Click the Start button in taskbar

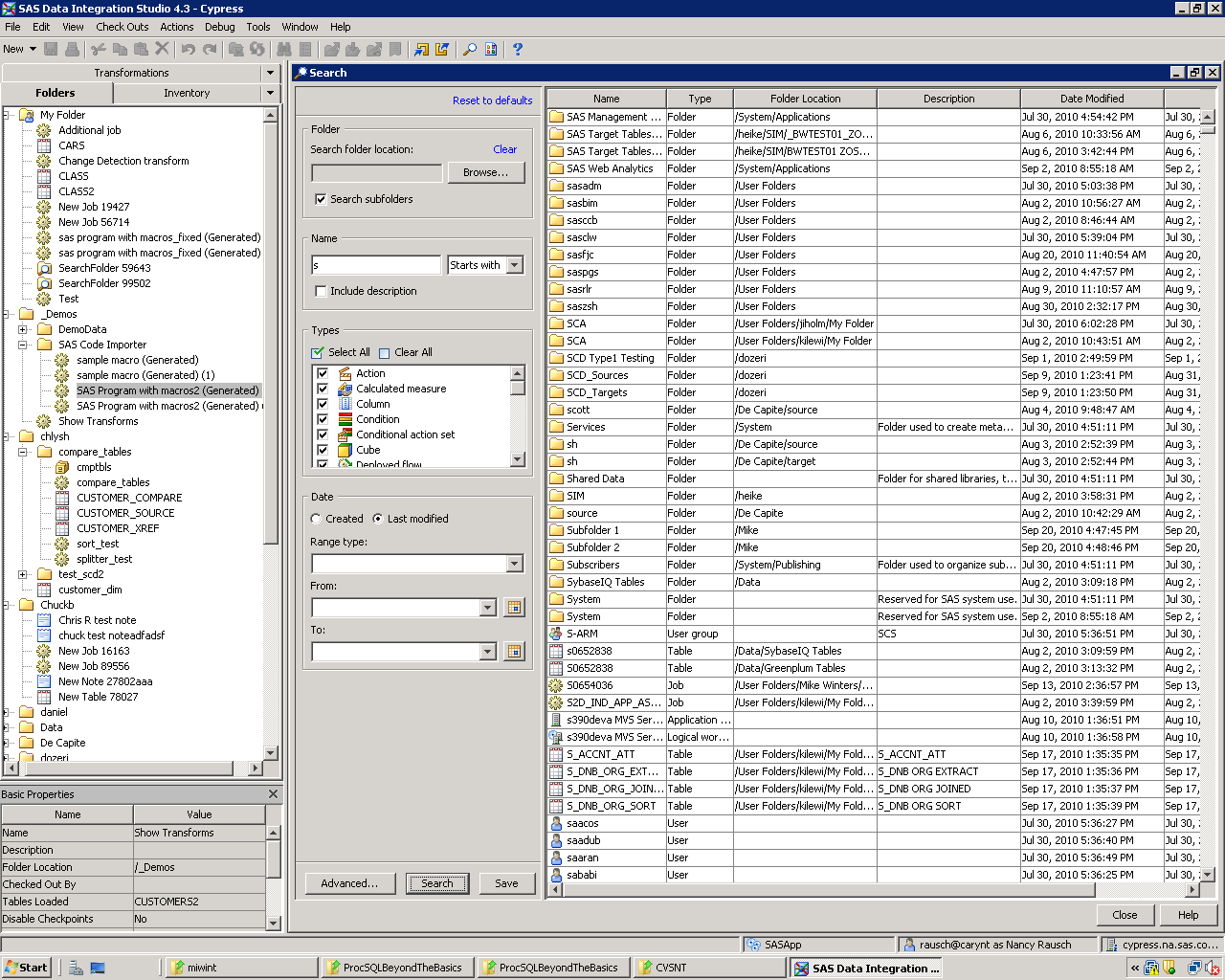click(26, 968)
